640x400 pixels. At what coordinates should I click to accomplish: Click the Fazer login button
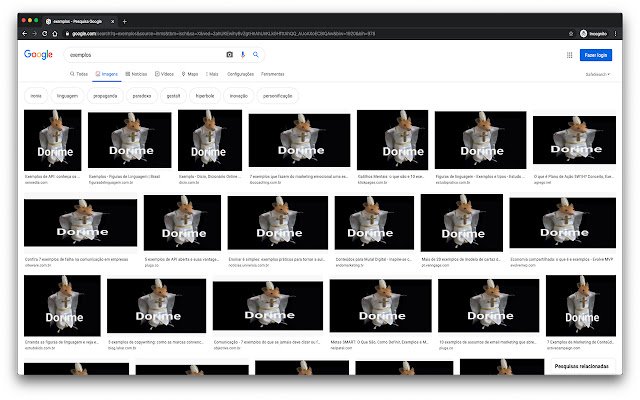coord(596,55)
